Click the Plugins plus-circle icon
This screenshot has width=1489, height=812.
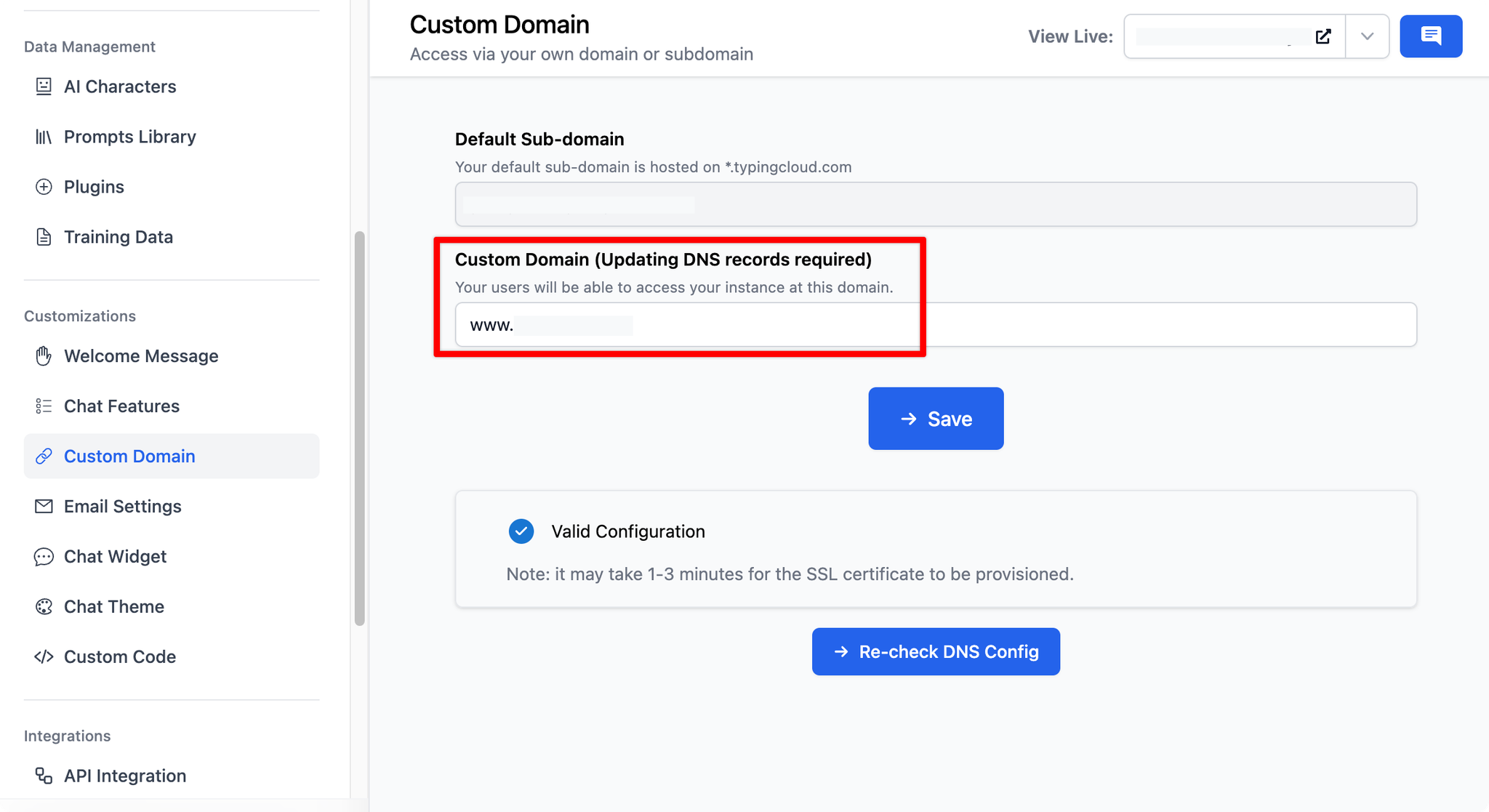pyautogui.click(x=44, y=187)
